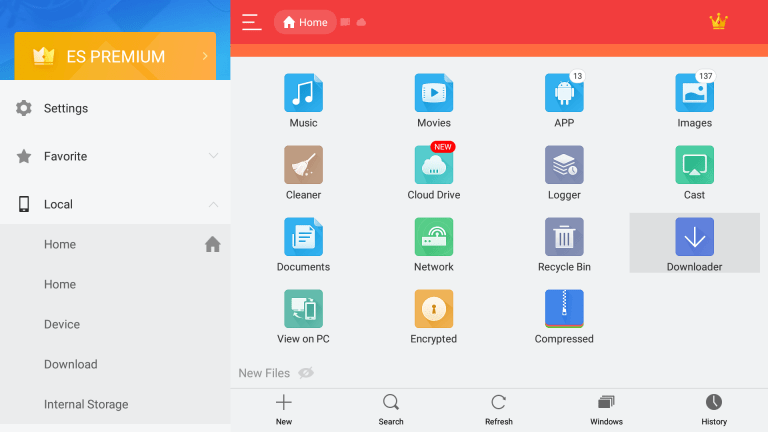The height and width of the screenshot is (432, 768).
Task: Toggle New Files visibility eye icon
Action: (x=306, y=373)
